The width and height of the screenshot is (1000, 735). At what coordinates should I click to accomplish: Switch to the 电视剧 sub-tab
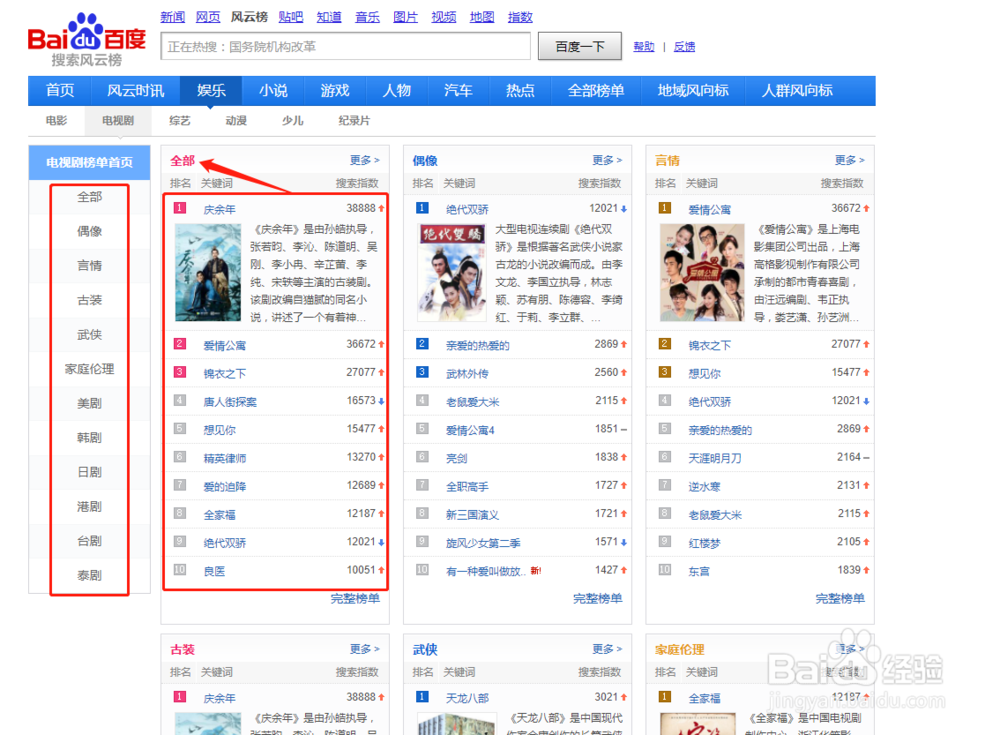click(x=118, y=121)
